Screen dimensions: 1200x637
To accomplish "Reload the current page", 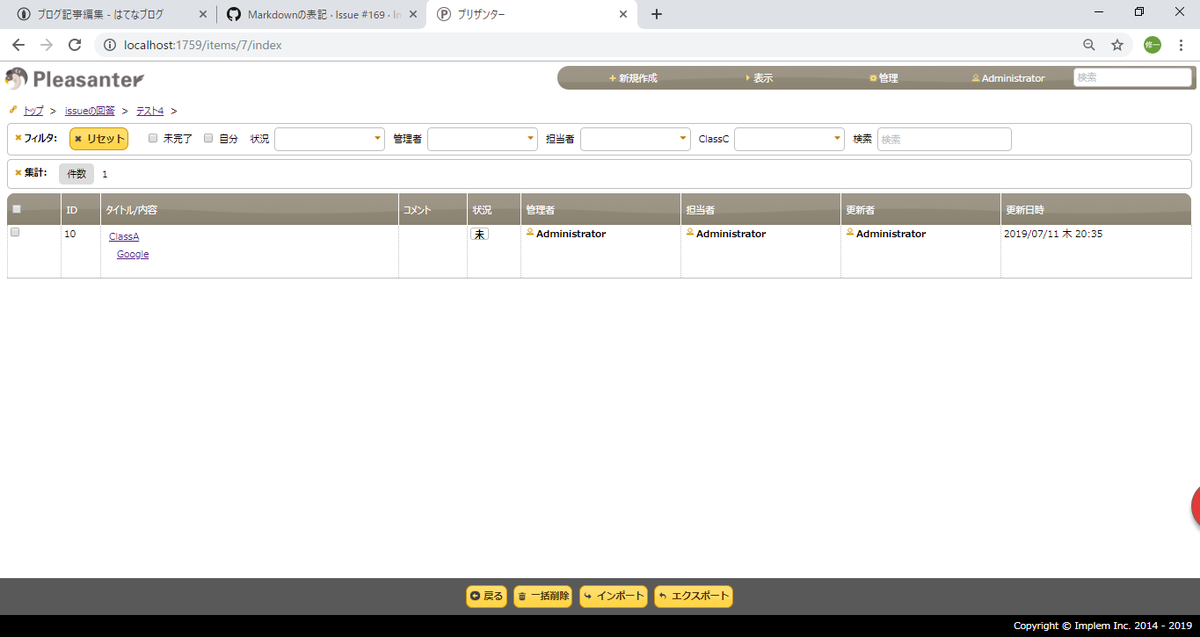I will (x=74, y=45).
